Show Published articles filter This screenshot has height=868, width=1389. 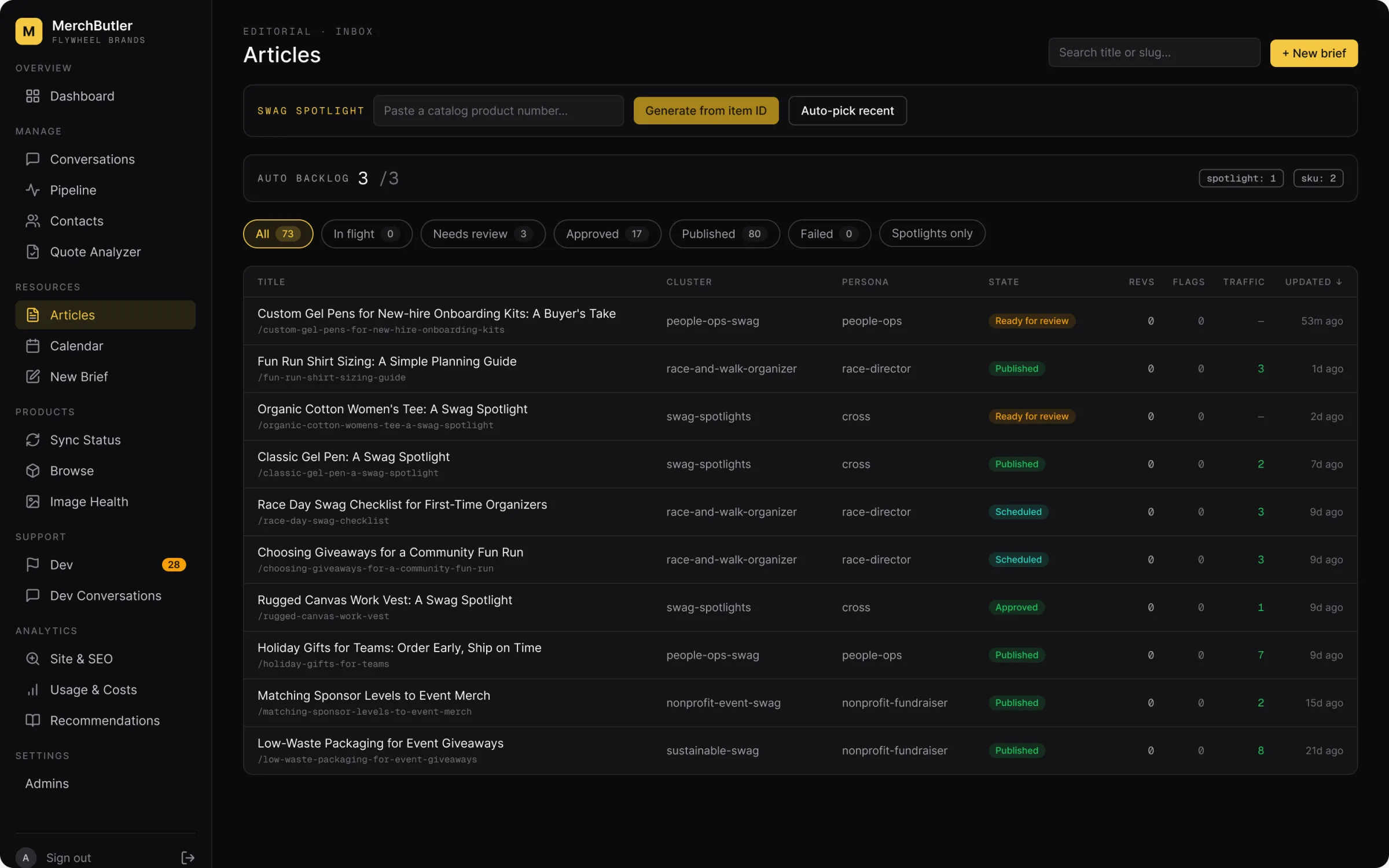point(724,234)
